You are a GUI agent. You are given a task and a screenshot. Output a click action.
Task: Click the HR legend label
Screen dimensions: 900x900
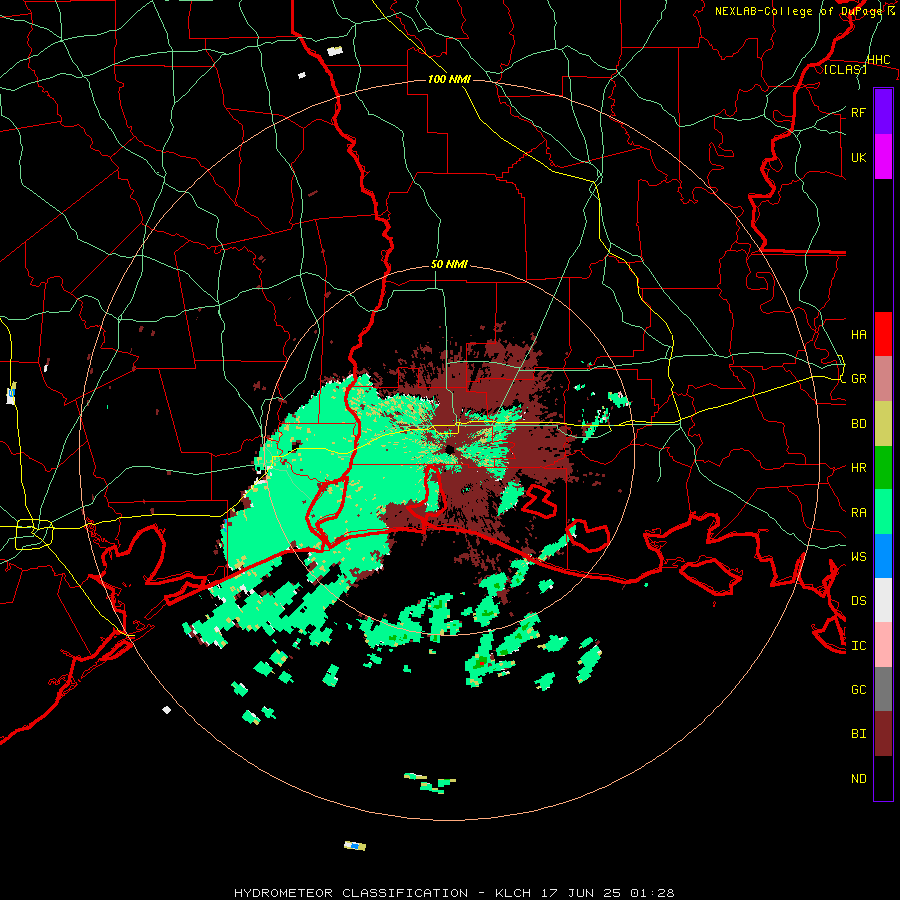[x=858, y=468]
